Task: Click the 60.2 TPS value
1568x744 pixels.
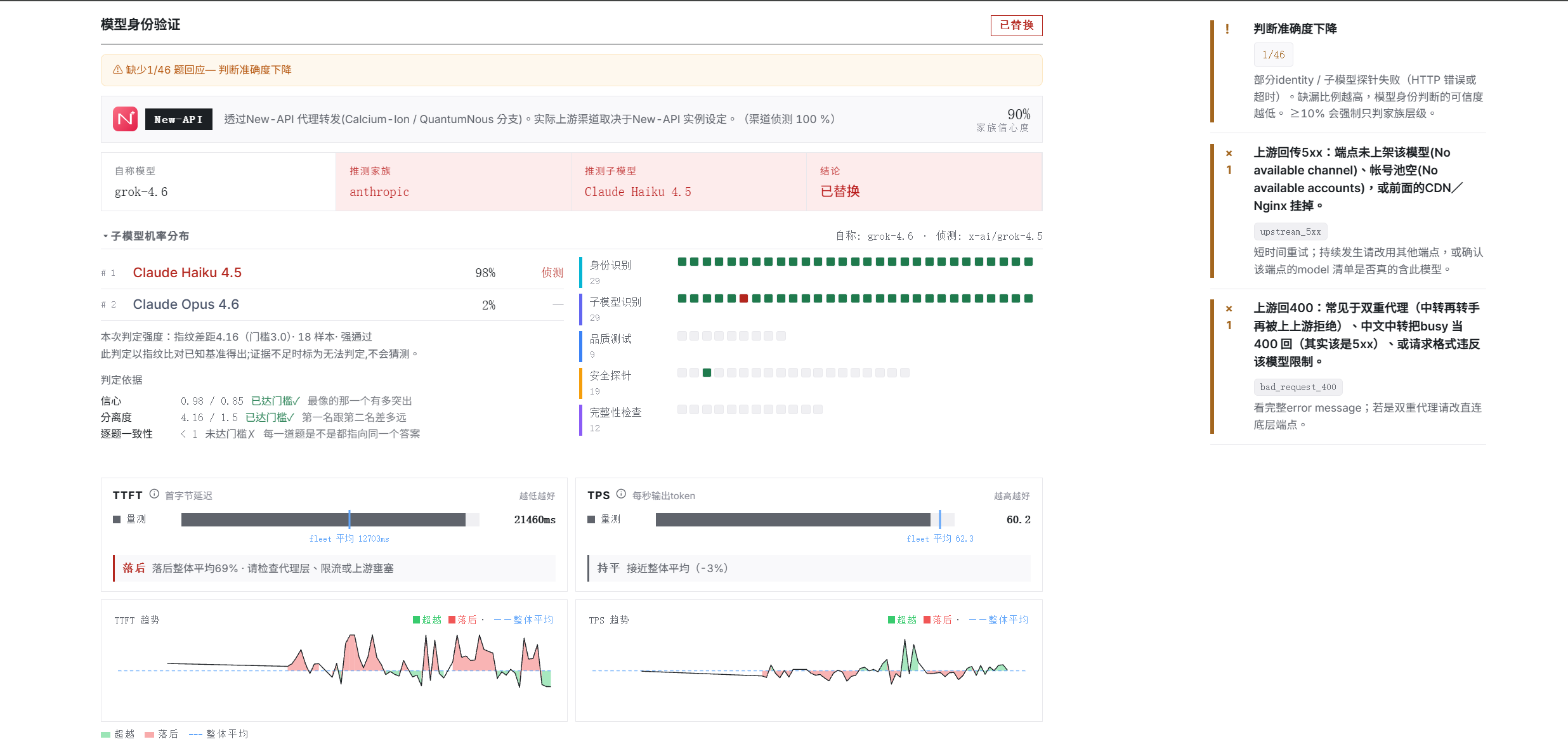Action: [x=1018, y=519]
